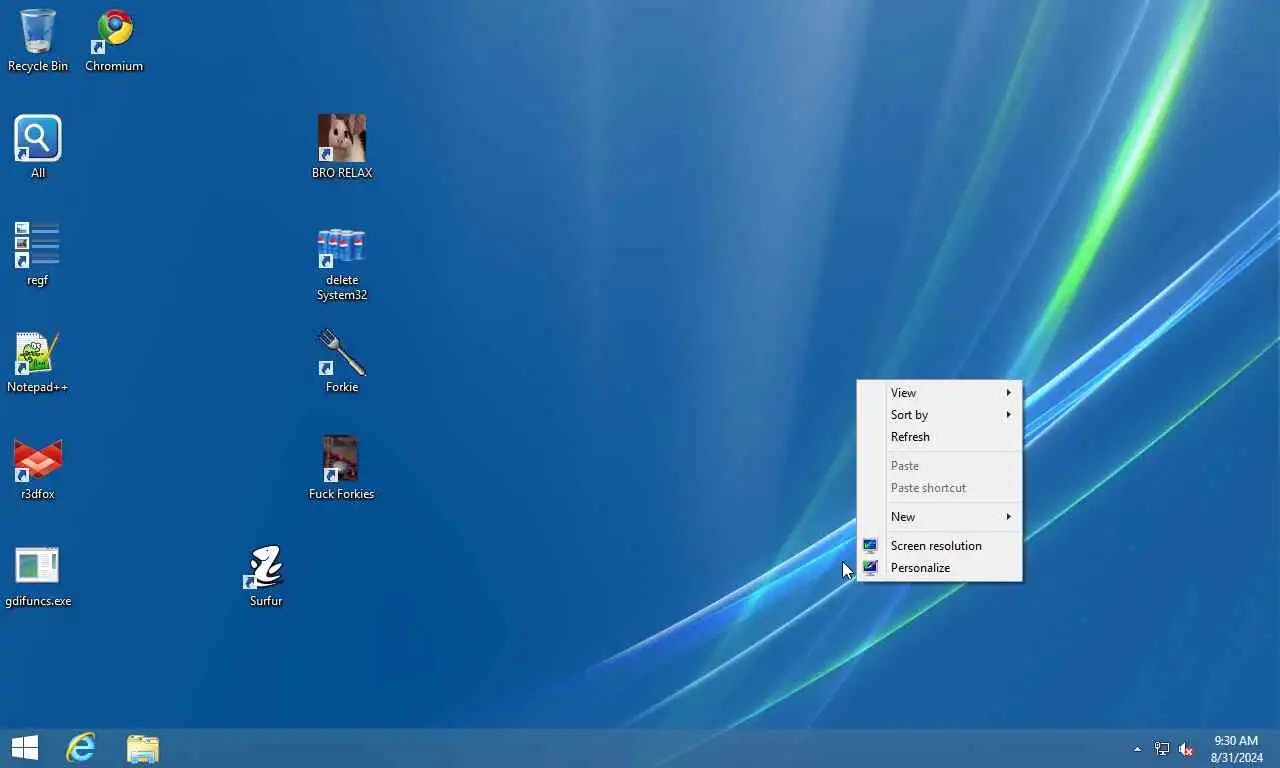Open the Recycle Bin desktop icon
1280x768 pixels.
click(38, 40)
